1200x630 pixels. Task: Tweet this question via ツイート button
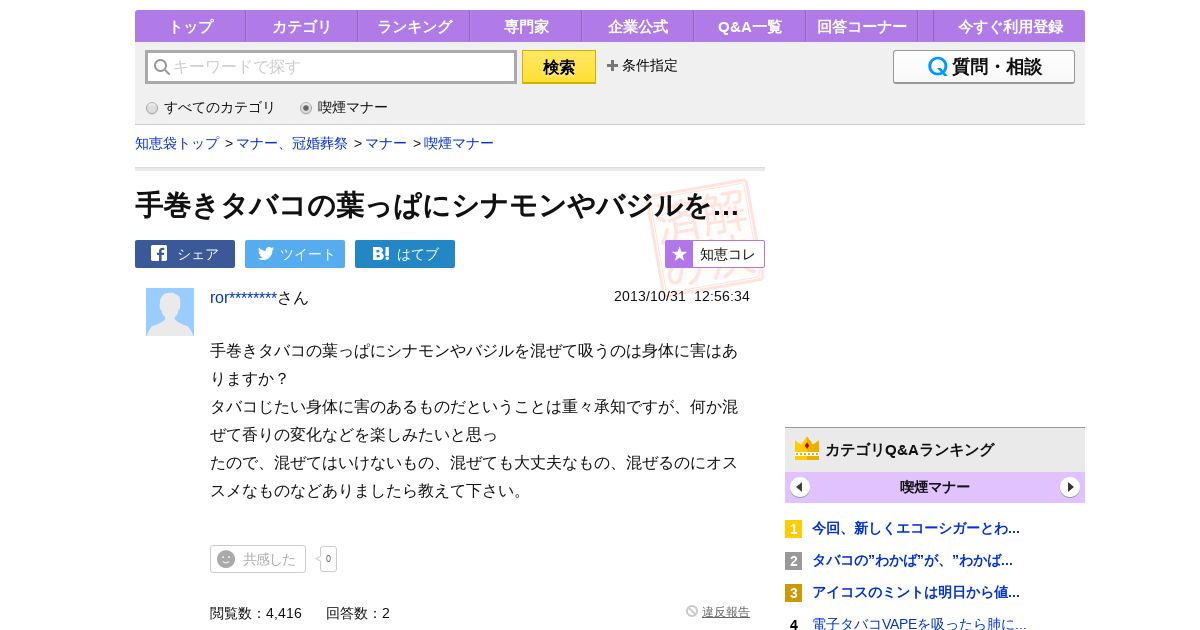tap(295, 254)
